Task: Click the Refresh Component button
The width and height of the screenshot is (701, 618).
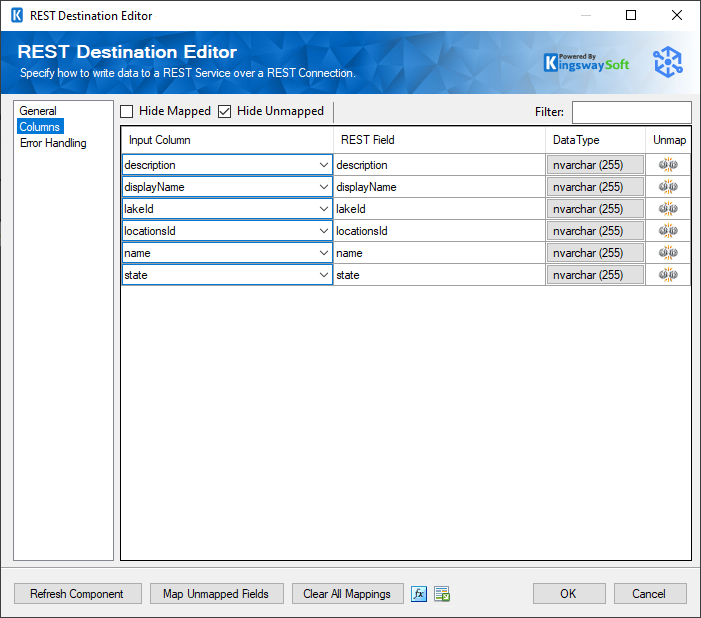Action: tap(78, 593)
